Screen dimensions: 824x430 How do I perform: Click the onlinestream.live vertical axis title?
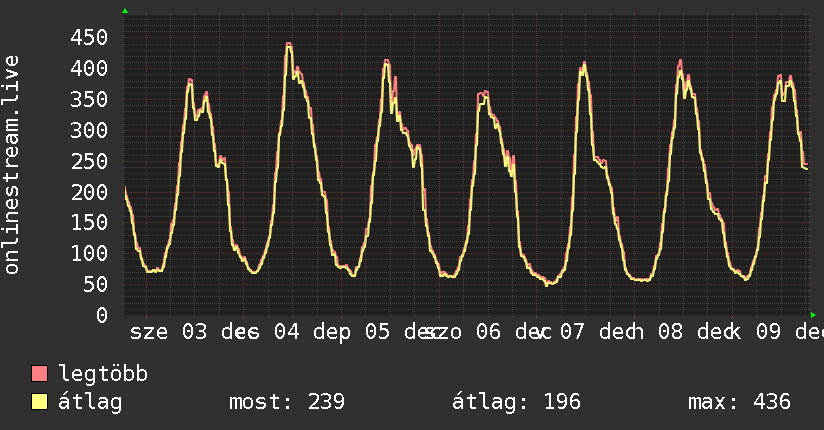tap(11, 165)
